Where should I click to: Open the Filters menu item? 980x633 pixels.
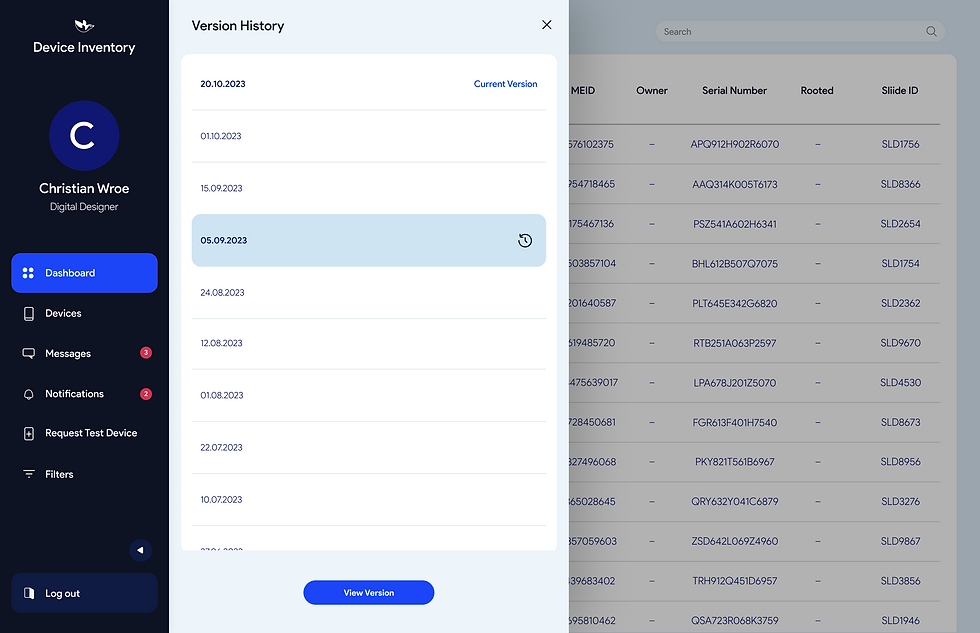(59, 474)
